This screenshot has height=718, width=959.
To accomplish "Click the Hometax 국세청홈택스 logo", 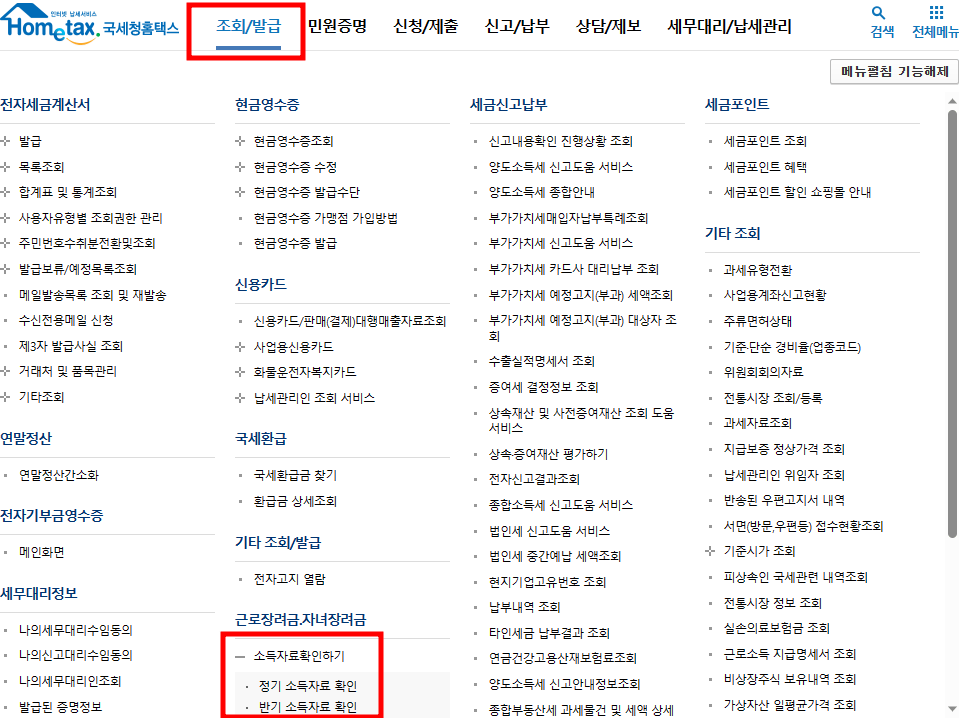I will (85, 27).
